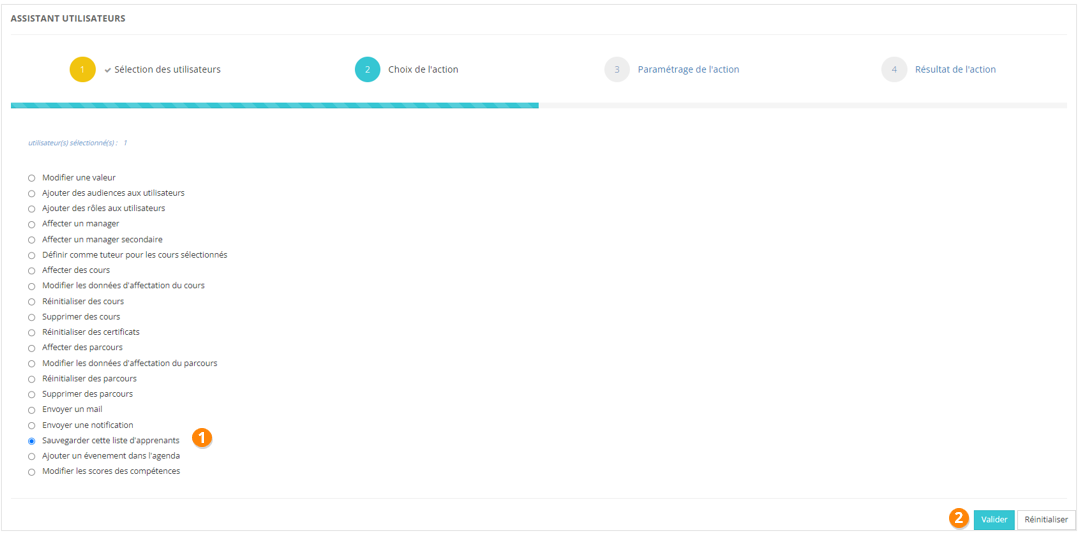This screenshot has height=533, width=1078.
Task: Click the grey step 3 circle icon
Action: [x=617, y=69]
